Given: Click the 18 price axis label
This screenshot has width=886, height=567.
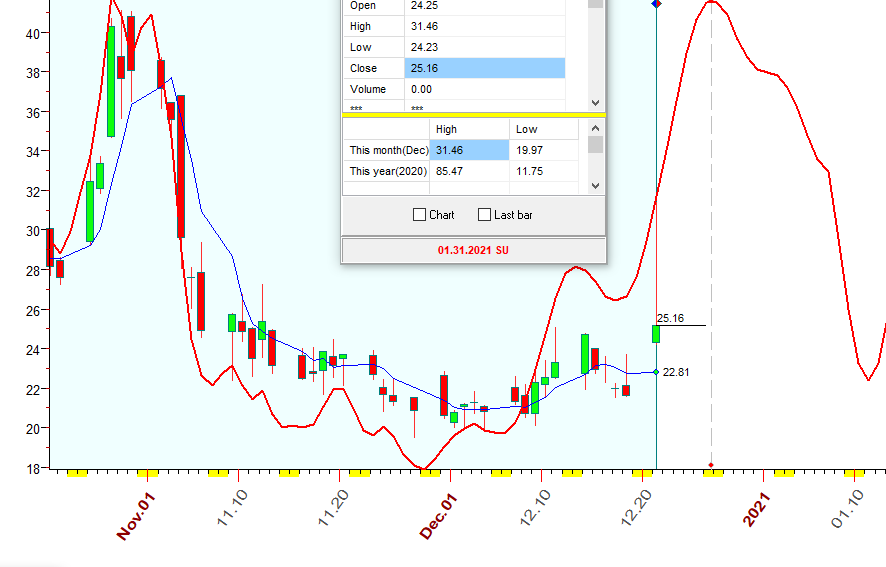Looking at the screenshot, I should pos(33,469).
